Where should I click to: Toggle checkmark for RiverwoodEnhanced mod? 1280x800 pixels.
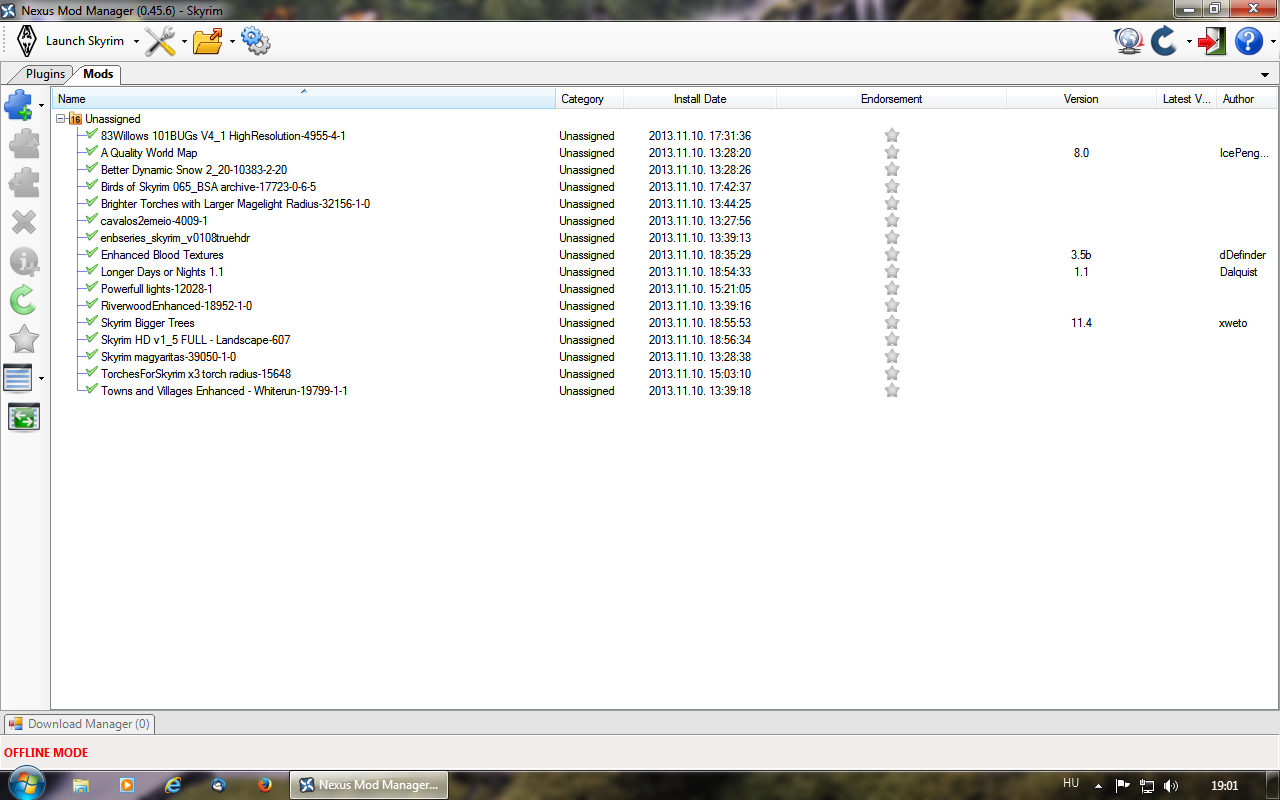[x=92, y=305]
